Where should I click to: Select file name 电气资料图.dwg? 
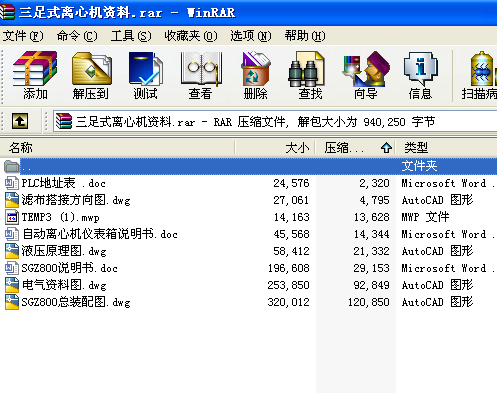pyautogui.click(x=64, y=285)
